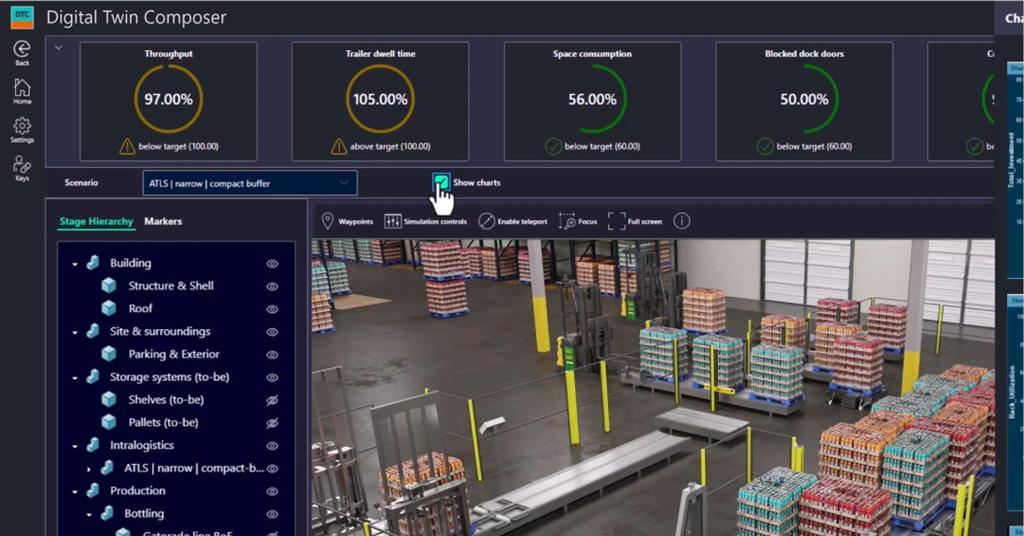Show the Pallets (to-be) layer
This screenshot has height=536, width=1024.
272,423
